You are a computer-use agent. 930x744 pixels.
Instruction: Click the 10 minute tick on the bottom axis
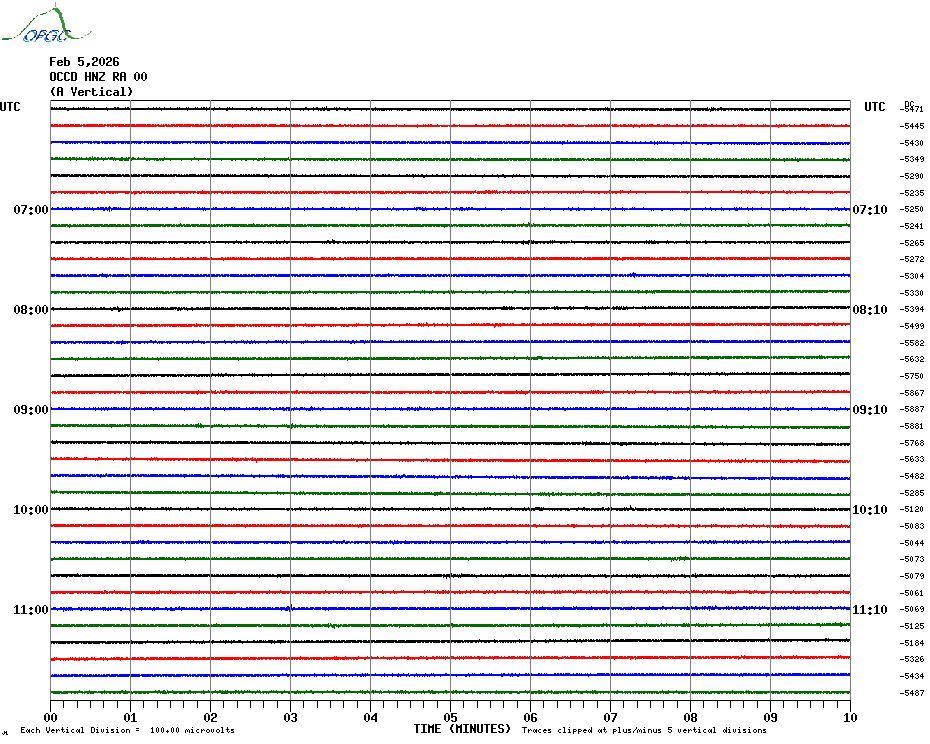pyautogui.click(x=850, y=717)
